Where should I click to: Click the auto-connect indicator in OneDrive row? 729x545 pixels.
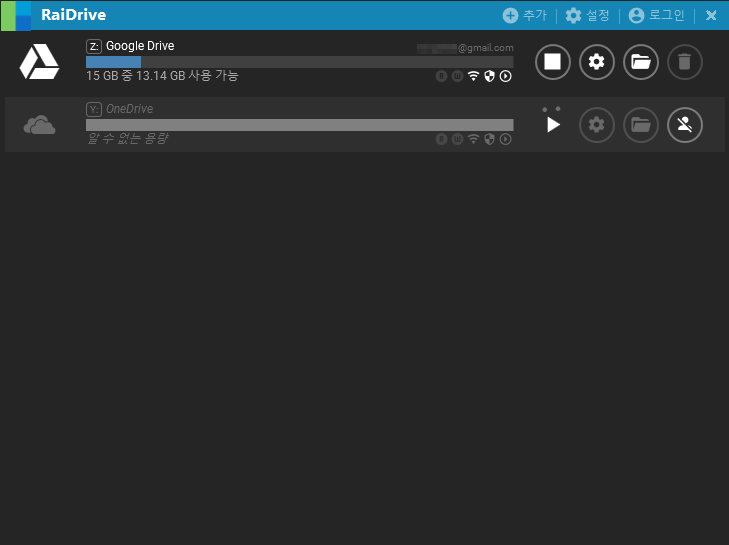505,139
